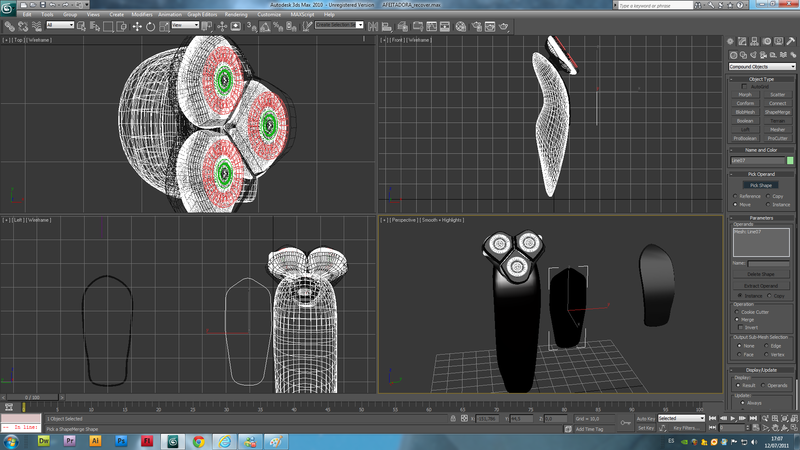Image resolution: width=800 pixels, height=450 pixels.
Task: Open Photoshop from the Windows taskbar
Action: (x=121, y=441)
